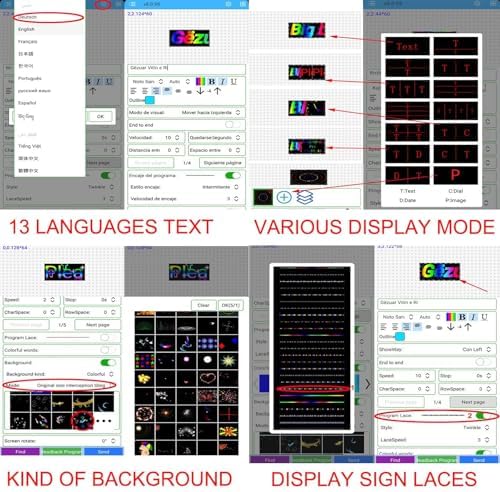
Task: Disable the Encaje del programa switch
Action: coord(233,175)
